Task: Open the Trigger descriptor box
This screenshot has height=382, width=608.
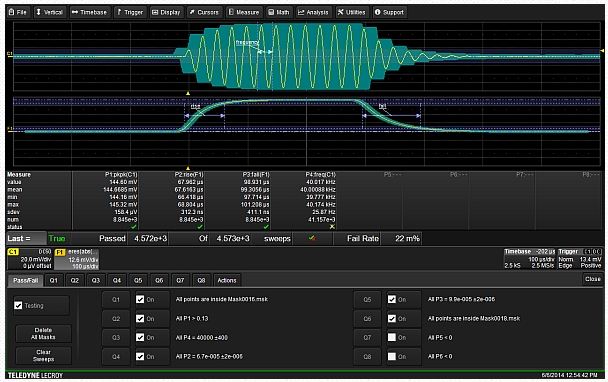Action: (580, 259)
